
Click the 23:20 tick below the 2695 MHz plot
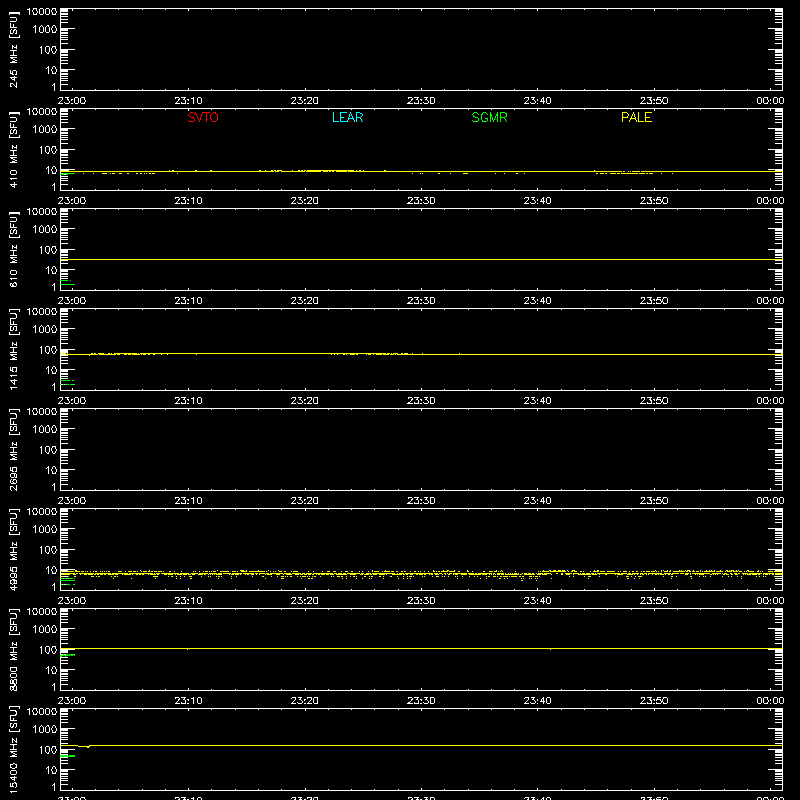pyautogui.click(x=305, y=501)
